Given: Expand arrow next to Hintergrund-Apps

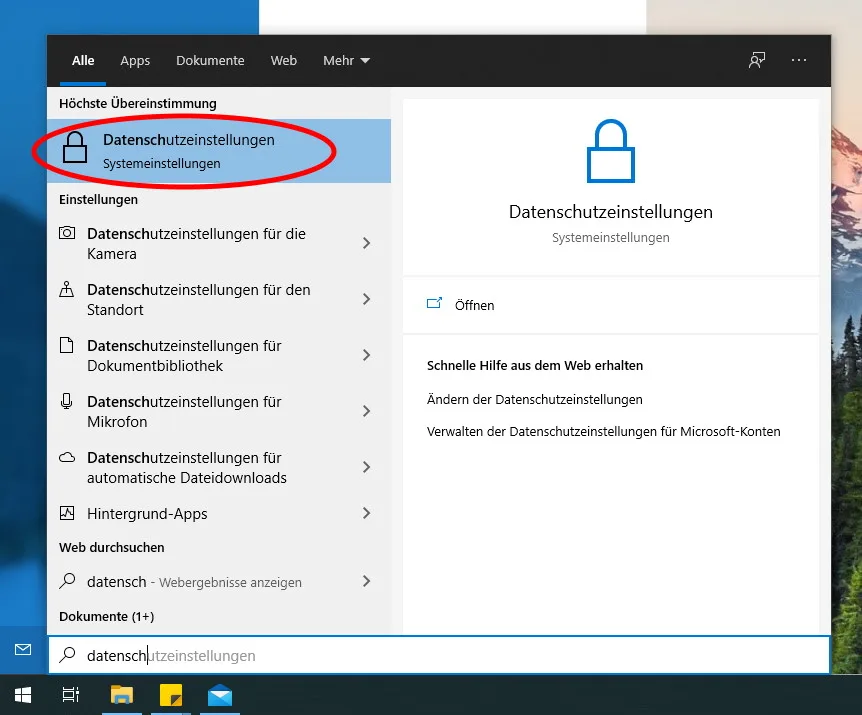Looking at the screenshot, I should point(366,513).
